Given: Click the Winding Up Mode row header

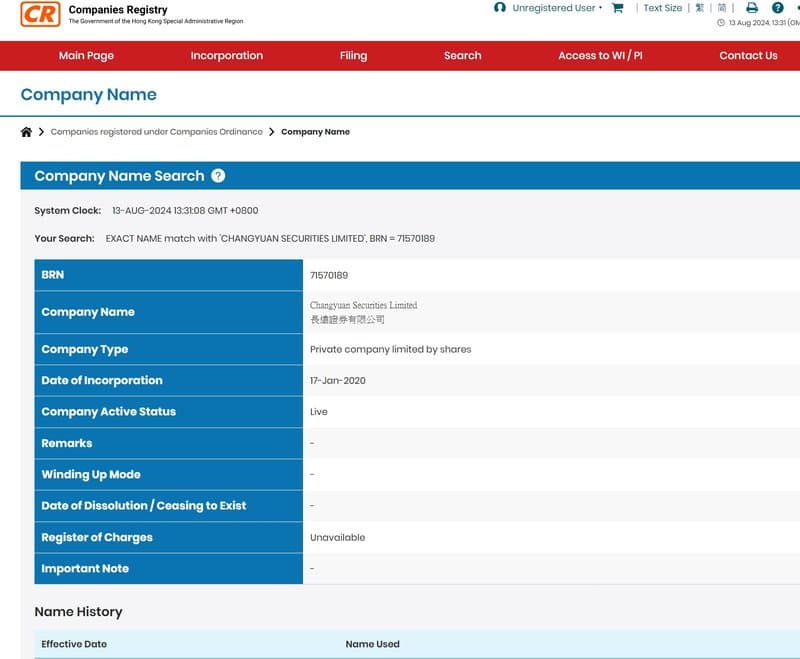Looking at the screenshot, I should (x=168, y=474).
